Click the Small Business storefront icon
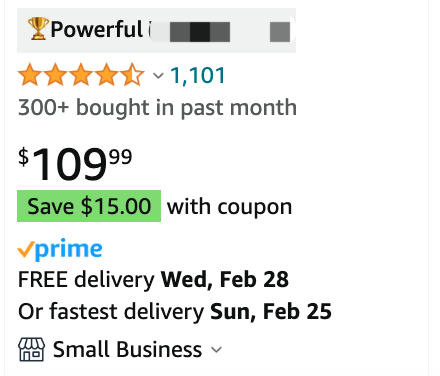 (31, 349)
